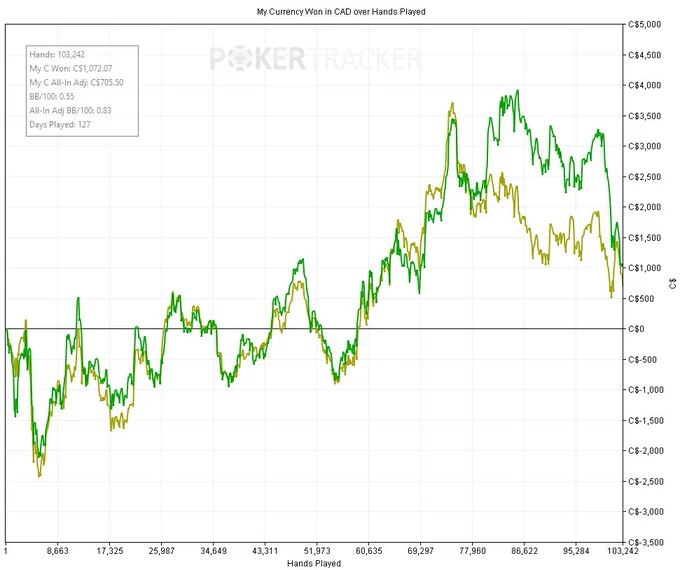
Task: Click the 8,663 x-axis tick label
Action: click(x=58, y=551)
